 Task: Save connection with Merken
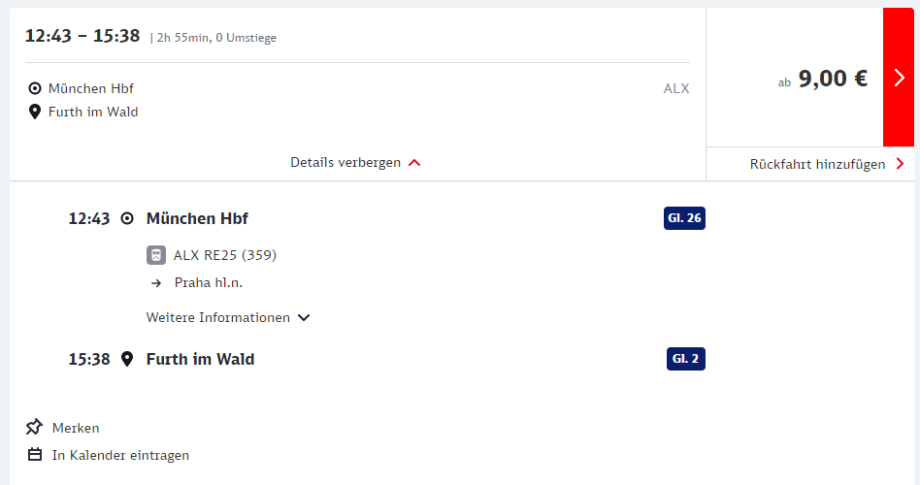click(x=76, y=428)
